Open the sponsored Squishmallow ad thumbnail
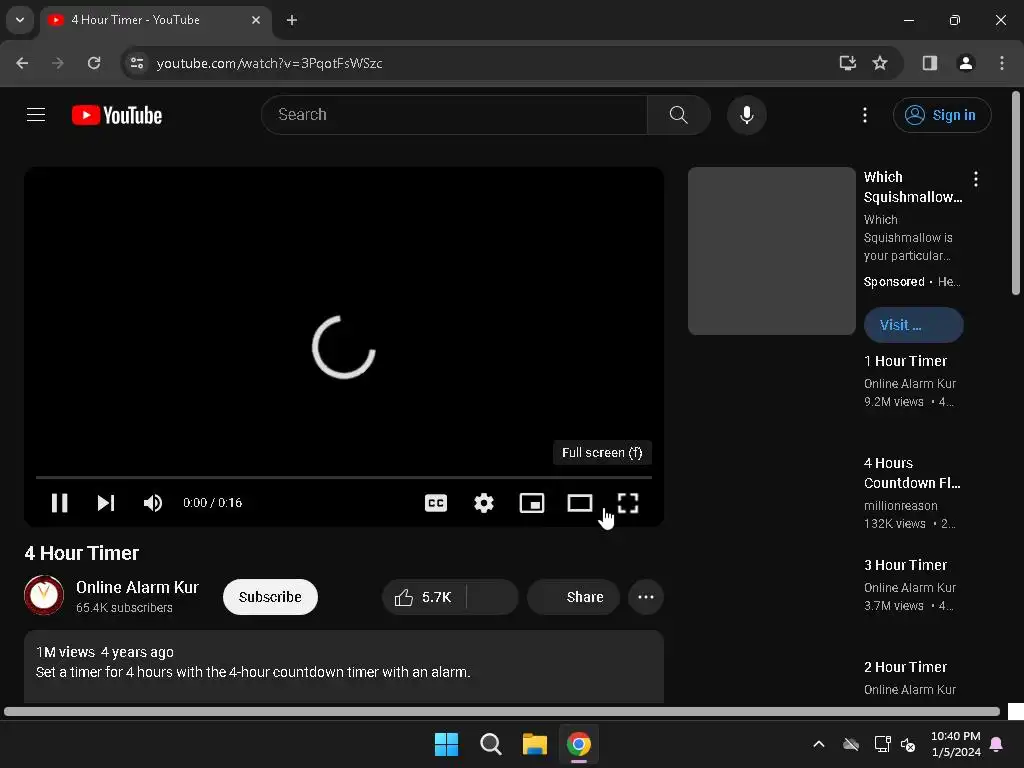1024x768 pixels. pos(772,251)
